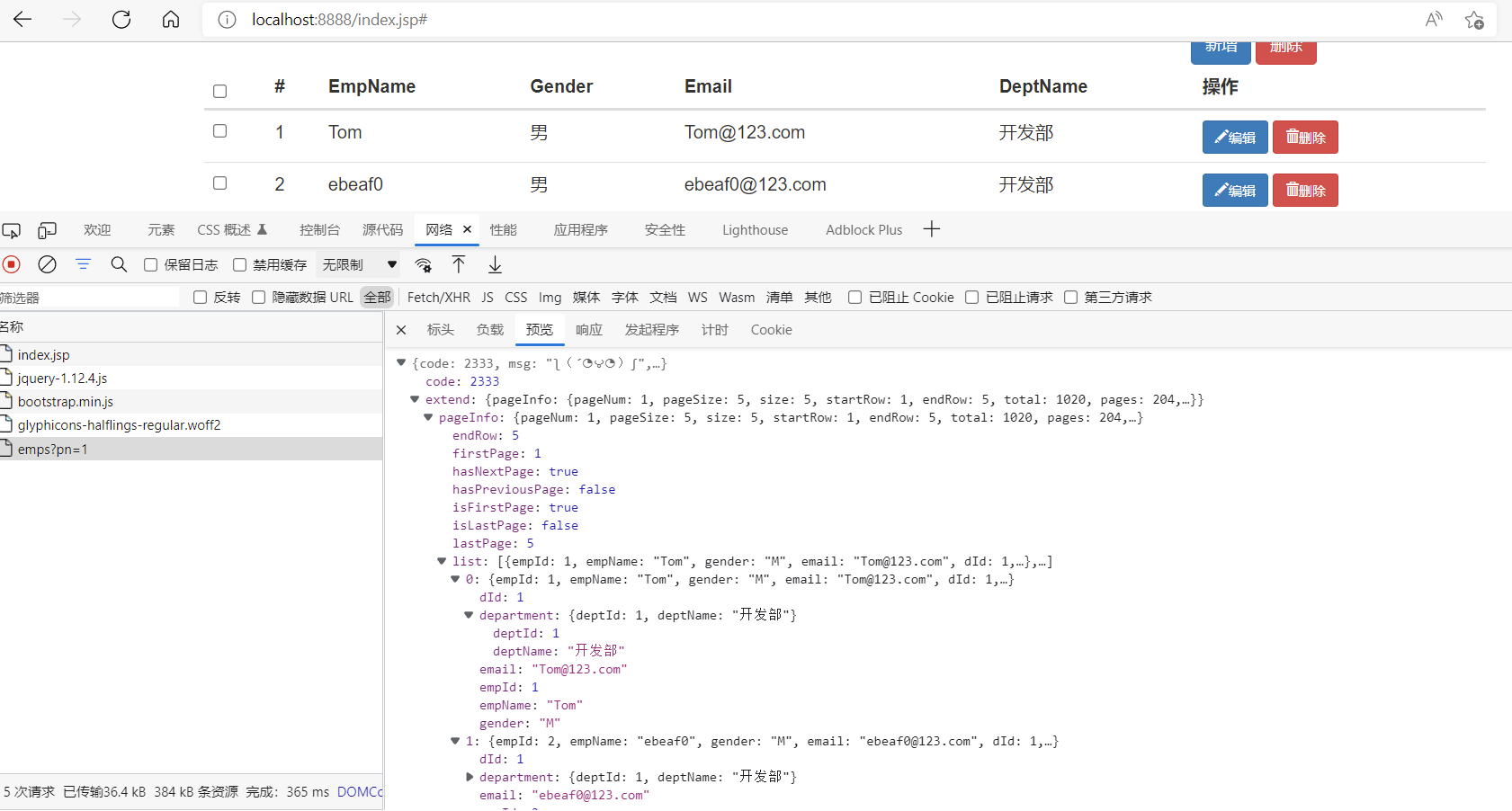Viewport: 1512px width, 811px height.
Task: Click the browser address bar URL
Action: (x=339, y=20)
